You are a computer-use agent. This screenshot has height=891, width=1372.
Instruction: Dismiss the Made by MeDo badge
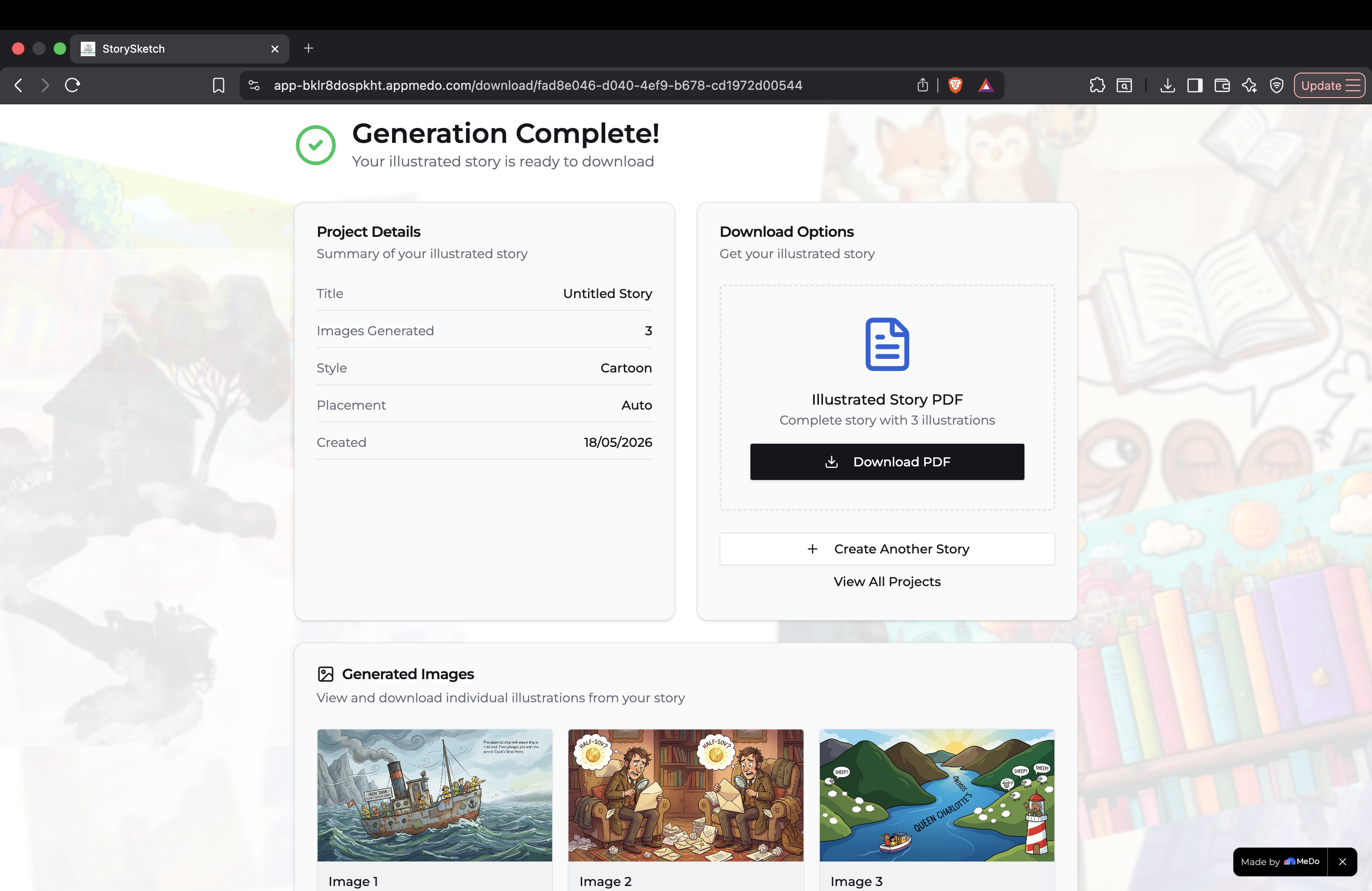tap(1342, 862)
